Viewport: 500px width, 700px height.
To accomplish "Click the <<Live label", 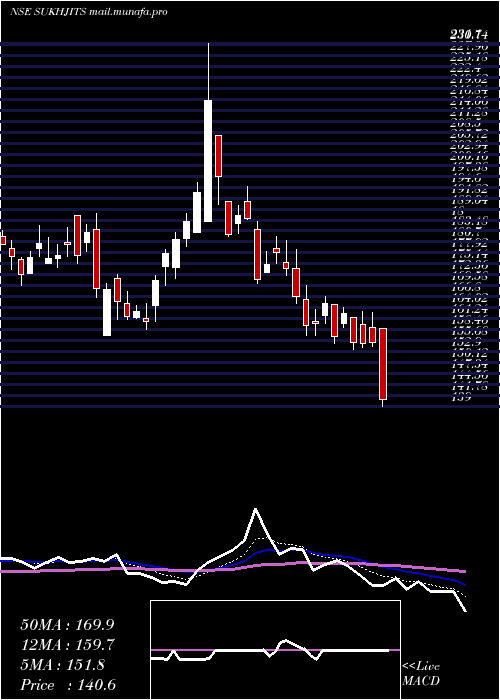I will pos(421,667).
